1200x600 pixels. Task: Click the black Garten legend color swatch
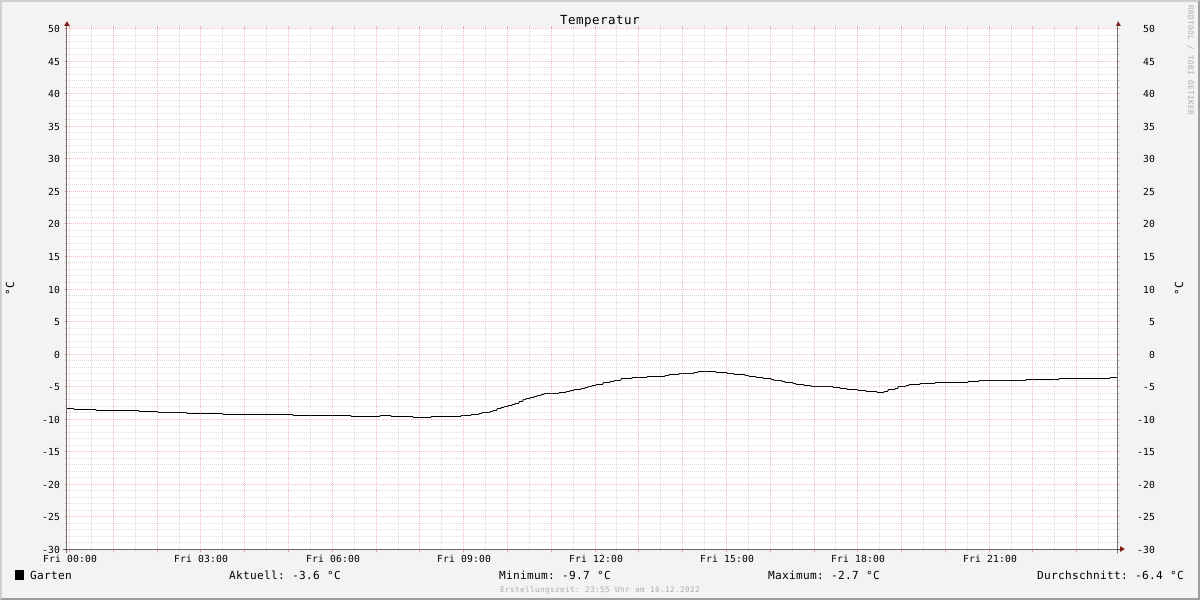click(x=20, y=575)
